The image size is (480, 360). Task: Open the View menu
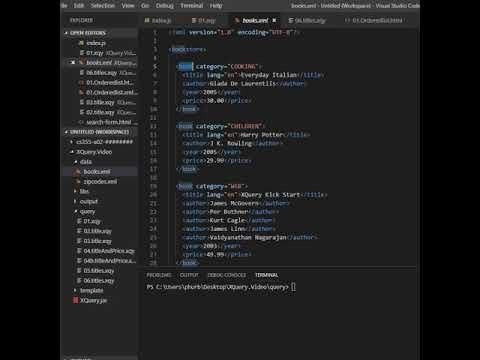point(128,6)
